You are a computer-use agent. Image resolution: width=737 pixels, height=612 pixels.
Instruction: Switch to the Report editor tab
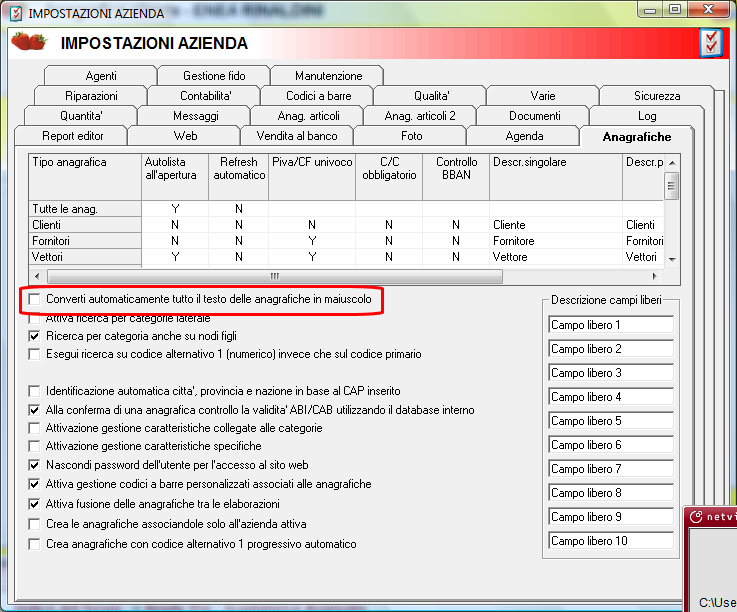coord(72,136)
